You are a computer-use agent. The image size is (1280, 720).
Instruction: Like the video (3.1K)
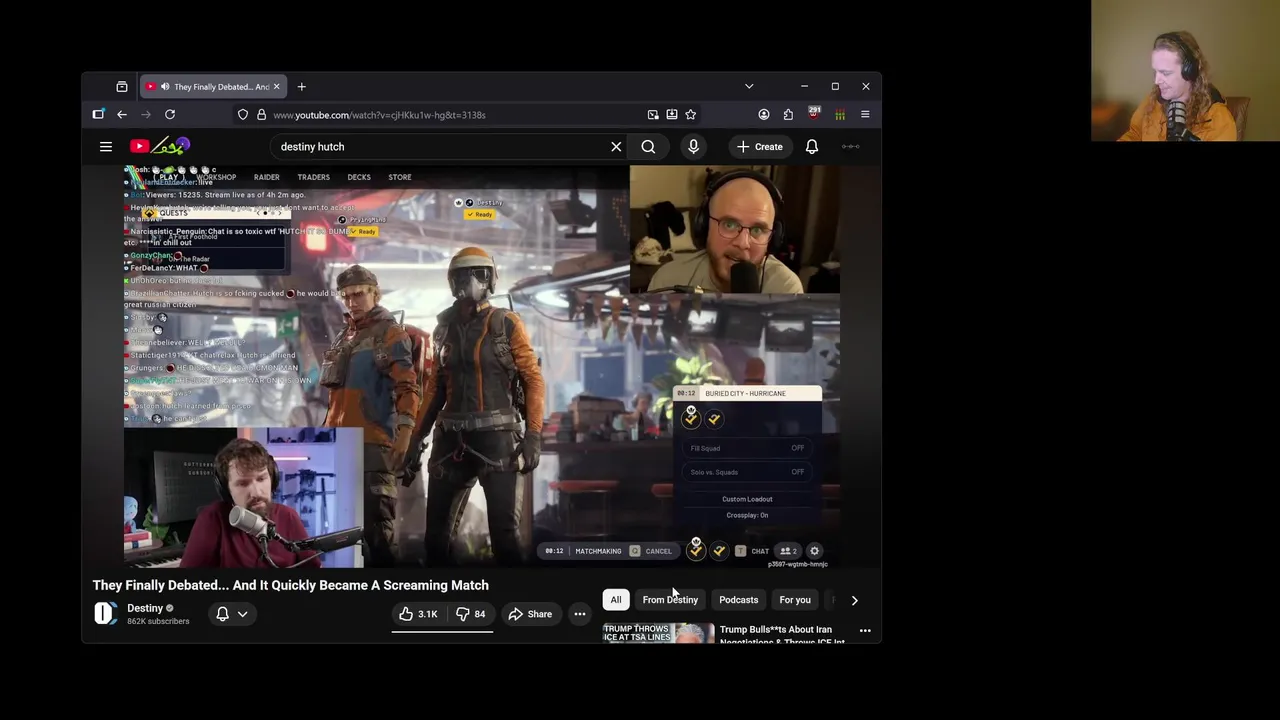[x=418, y=614]
